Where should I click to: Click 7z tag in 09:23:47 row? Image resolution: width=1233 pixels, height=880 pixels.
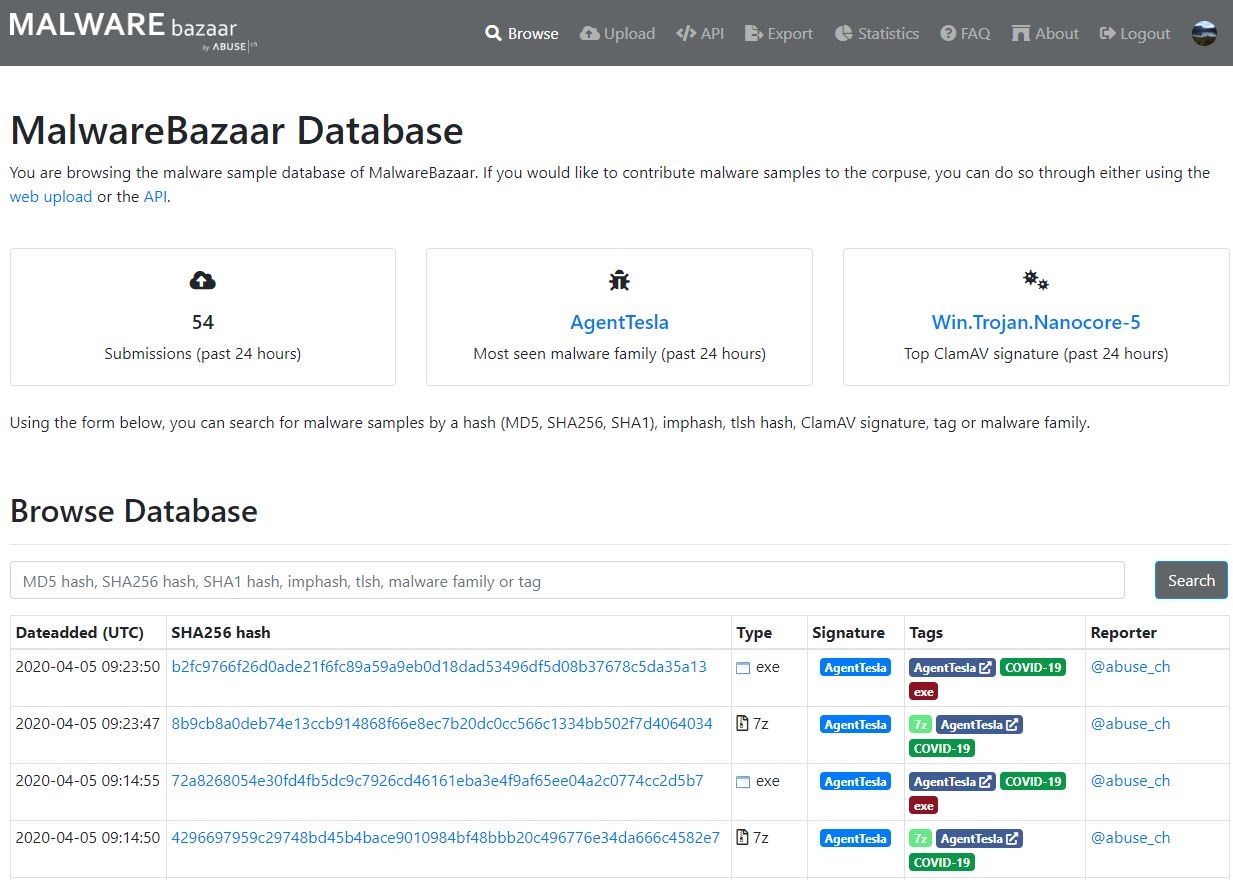tap(920, 725)
